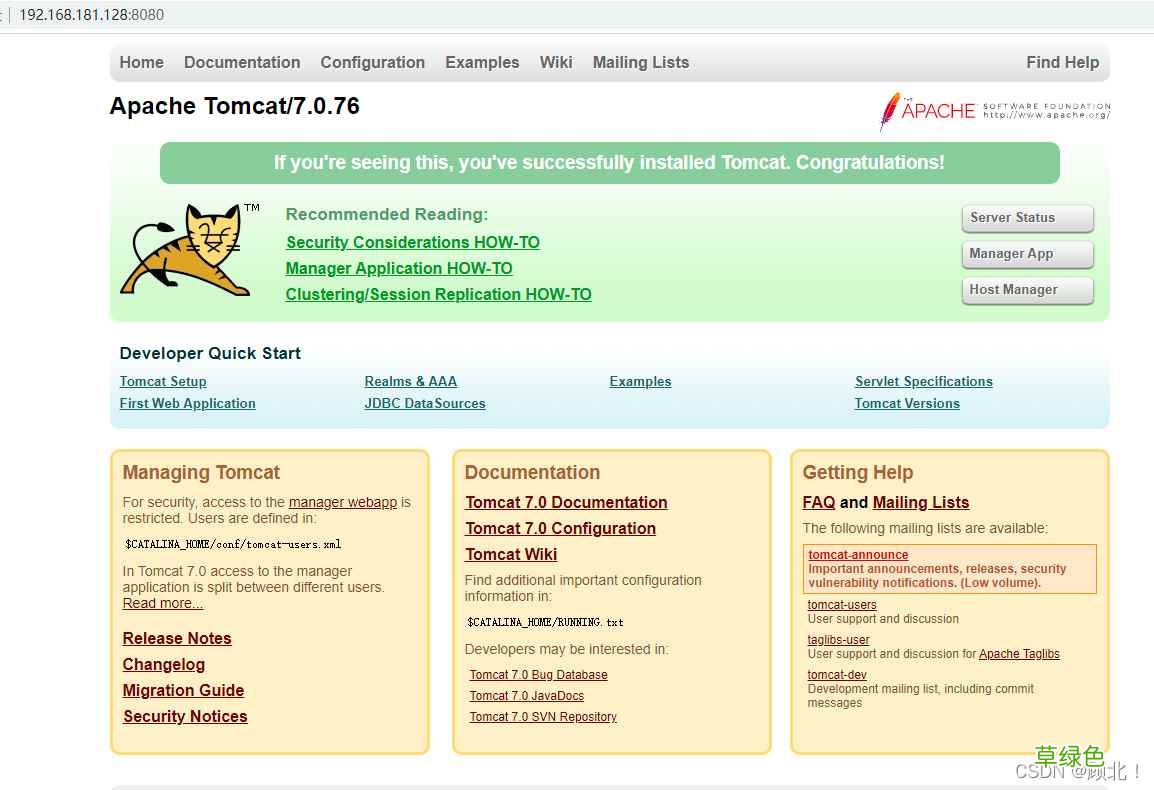Open Tomcat 7.0 Documentation link
This screenshot has width=1154, height=790.
coord(566,502)
